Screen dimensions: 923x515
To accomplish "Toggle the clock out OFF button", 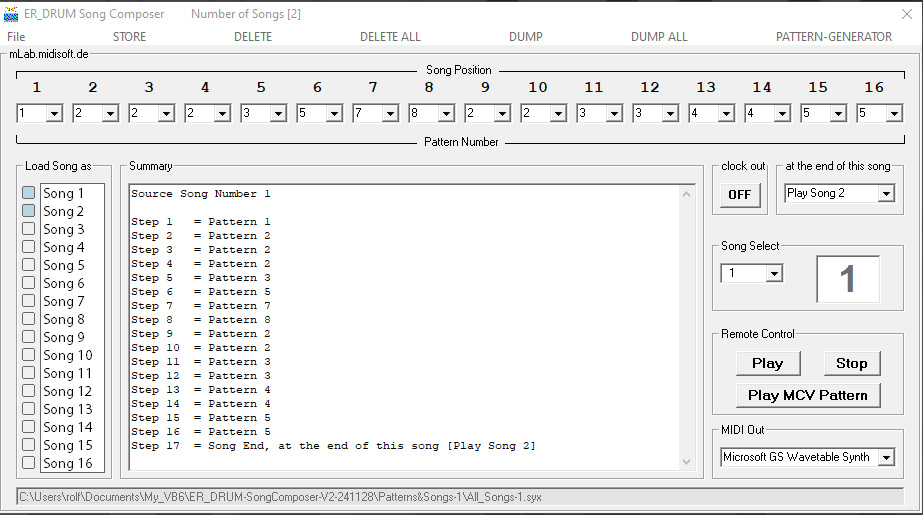I will pyautogui.click(x=739, y=195).
